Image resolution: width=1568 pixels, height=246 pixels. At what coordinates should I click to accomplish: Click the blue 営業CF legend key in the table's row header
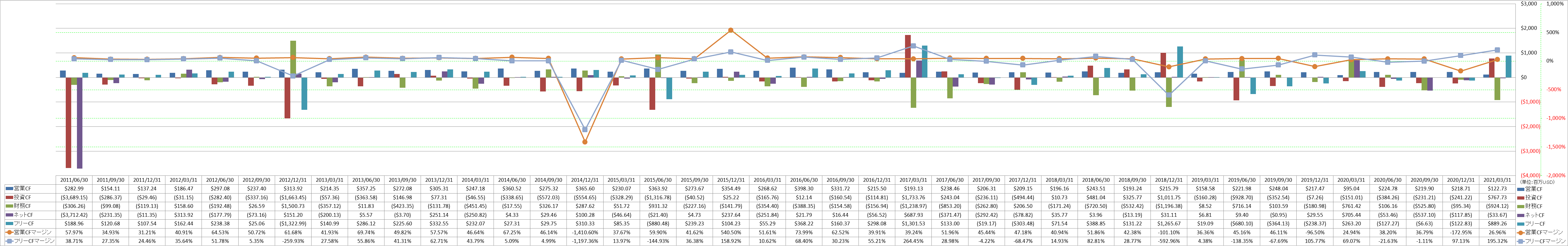10,189
